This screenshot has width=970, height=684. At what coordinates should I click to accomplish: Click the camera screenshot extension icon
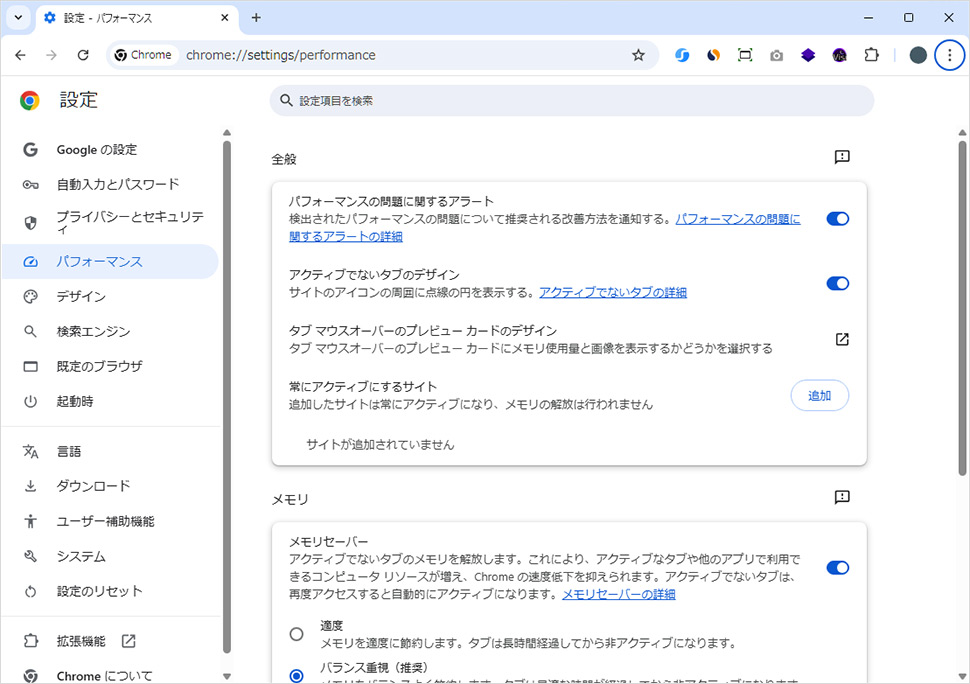pos(776,55)
